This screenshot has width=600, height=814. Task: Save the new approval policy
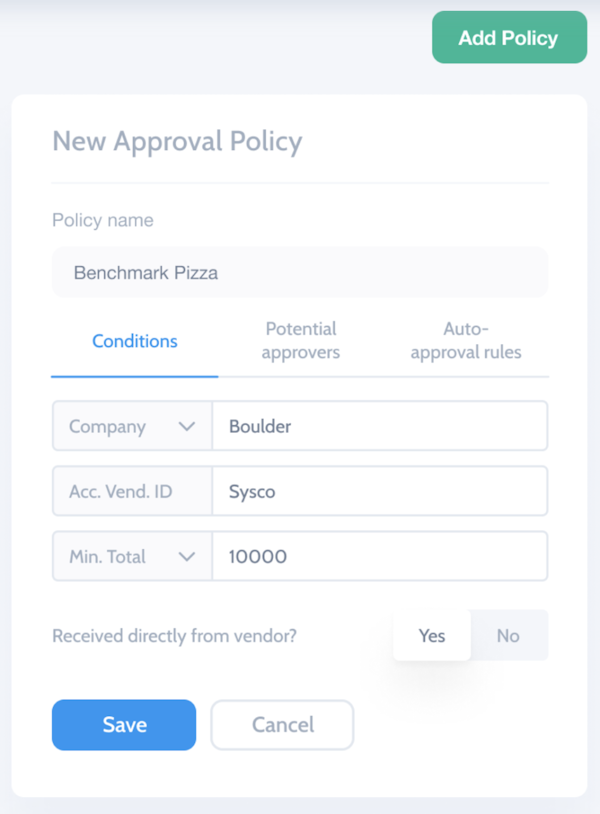(124, 724)
